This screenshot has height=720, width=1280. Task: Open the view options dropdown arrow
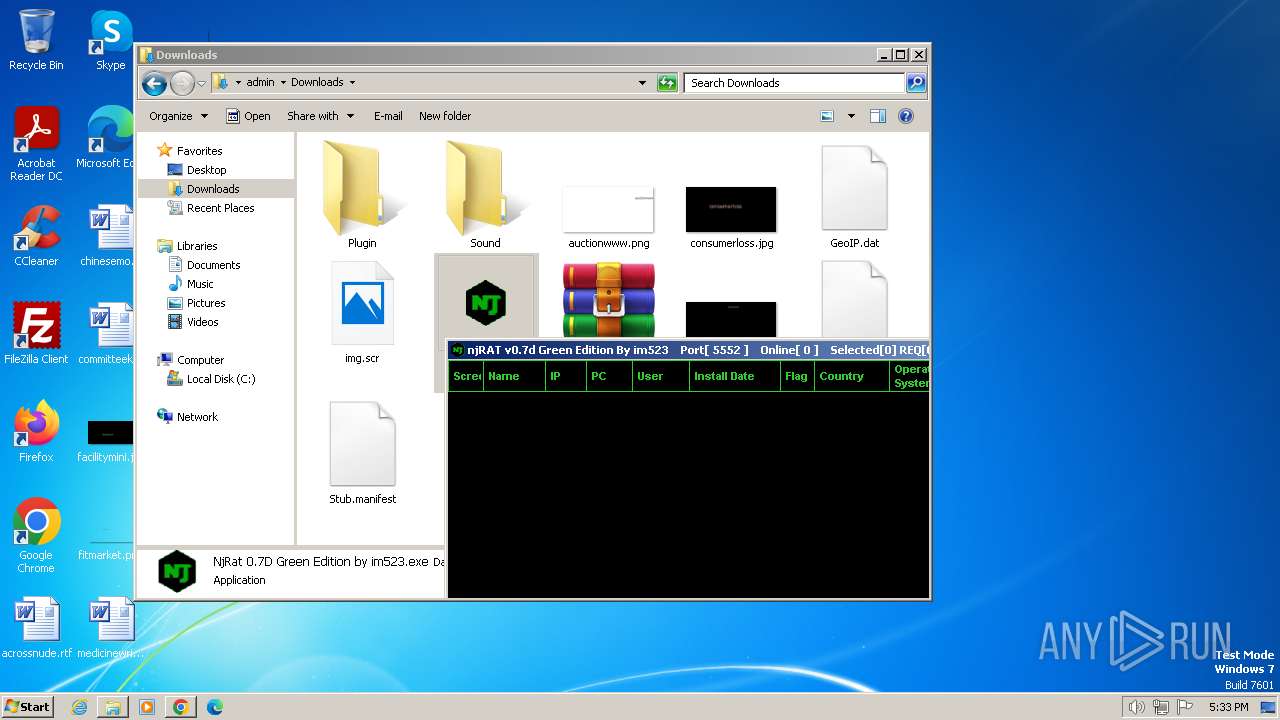pyautogui.click(x=851, y=116)
